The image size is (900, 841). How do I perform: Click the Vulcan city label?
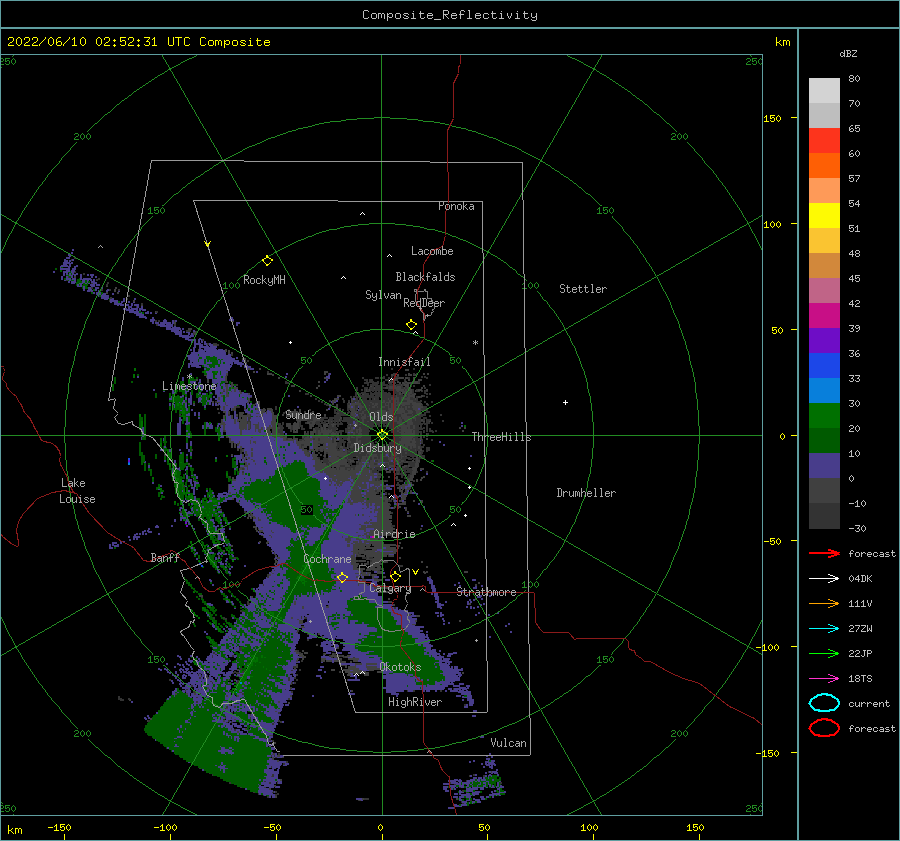coord(508,743)
